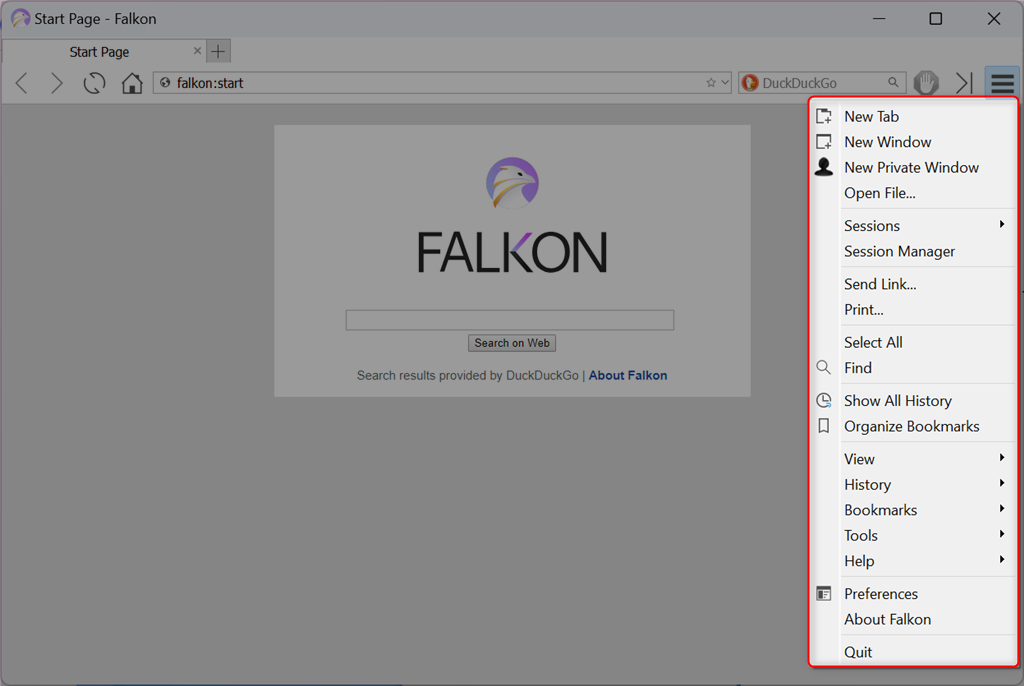Choose New Tab from menu

point(913,116)
